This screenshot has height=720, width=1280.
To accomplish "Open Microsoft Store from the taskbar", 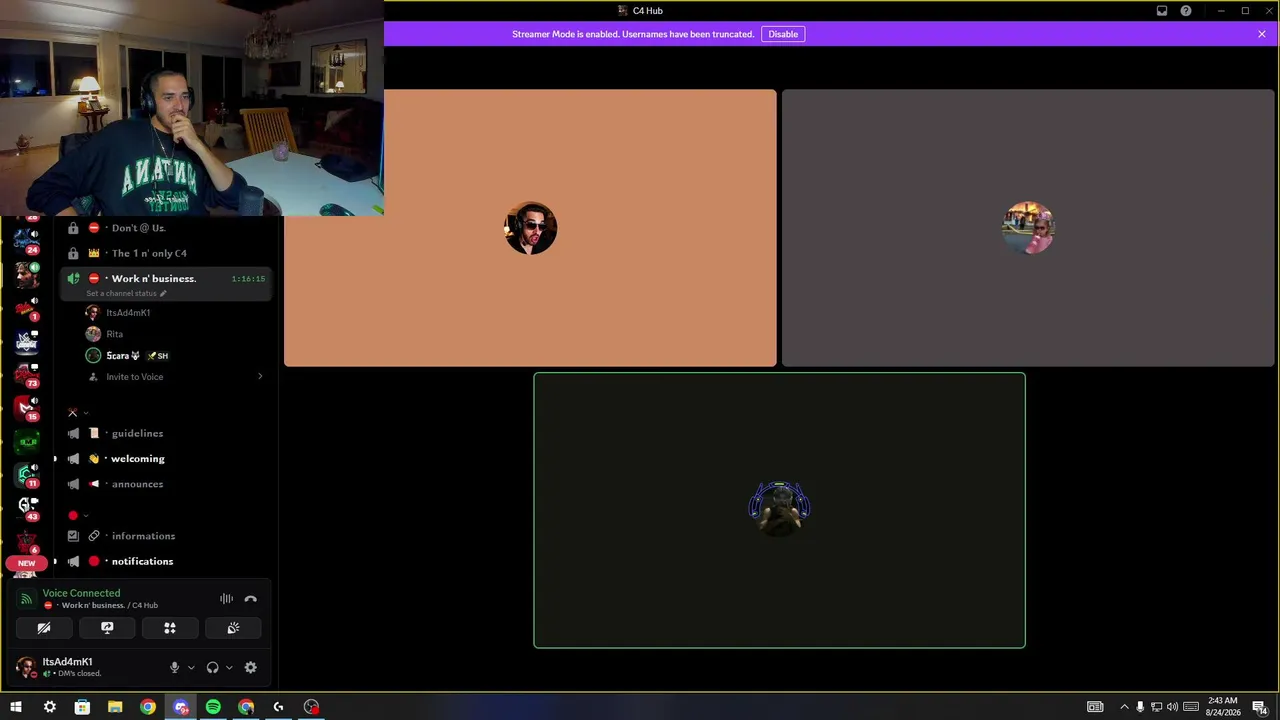I will (82, 707).
